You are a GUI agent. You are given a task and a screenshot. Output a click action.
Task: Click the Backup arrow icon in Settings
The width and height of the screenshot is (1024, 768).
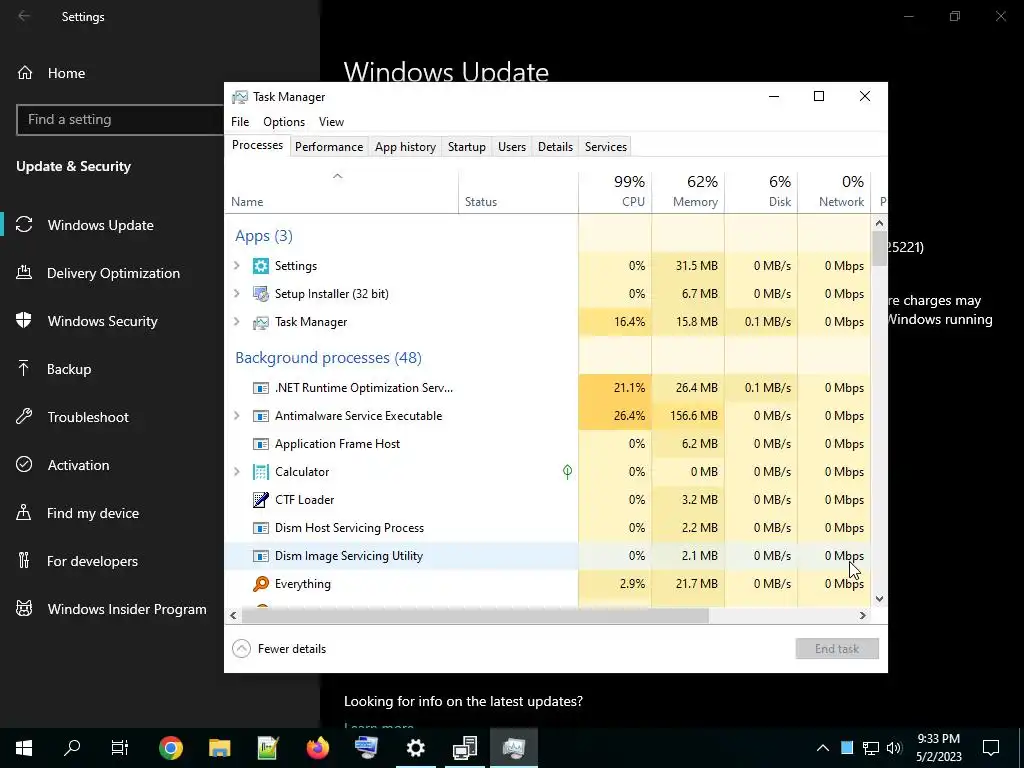[24, 368]
